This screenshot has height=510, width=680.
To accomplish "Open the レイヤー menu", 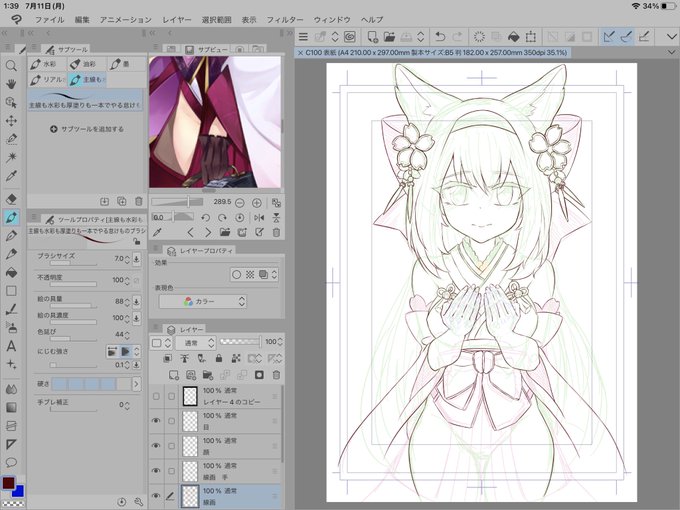I will click(x=177, y=20).
